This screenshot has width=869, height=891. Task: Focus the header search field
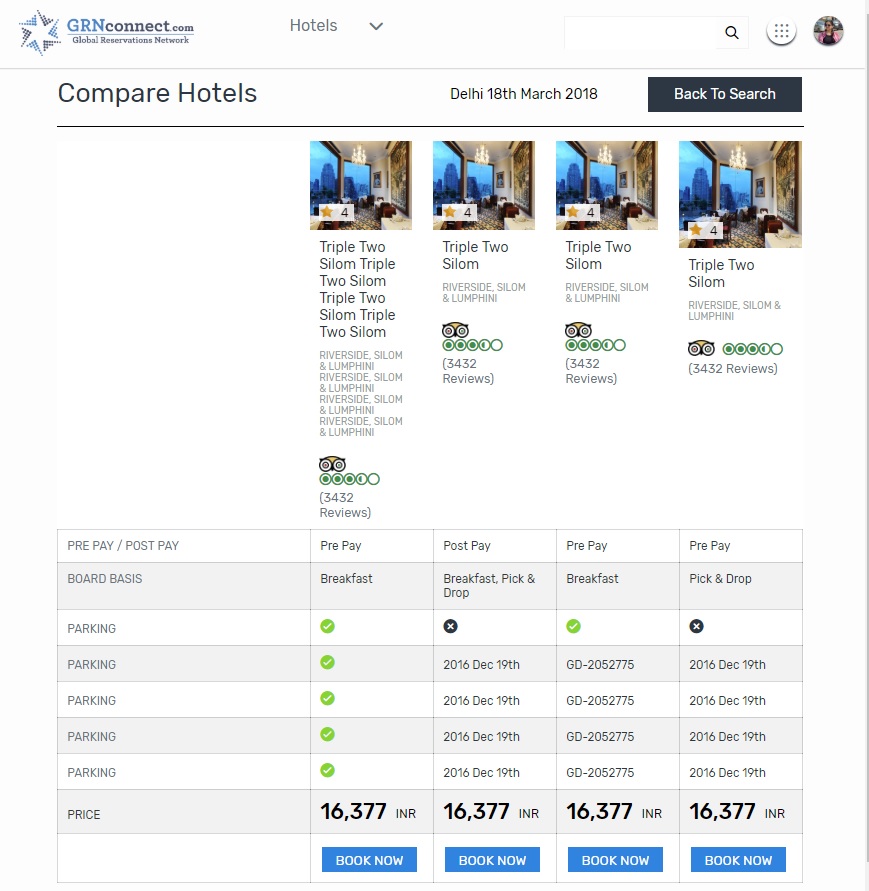639,32
